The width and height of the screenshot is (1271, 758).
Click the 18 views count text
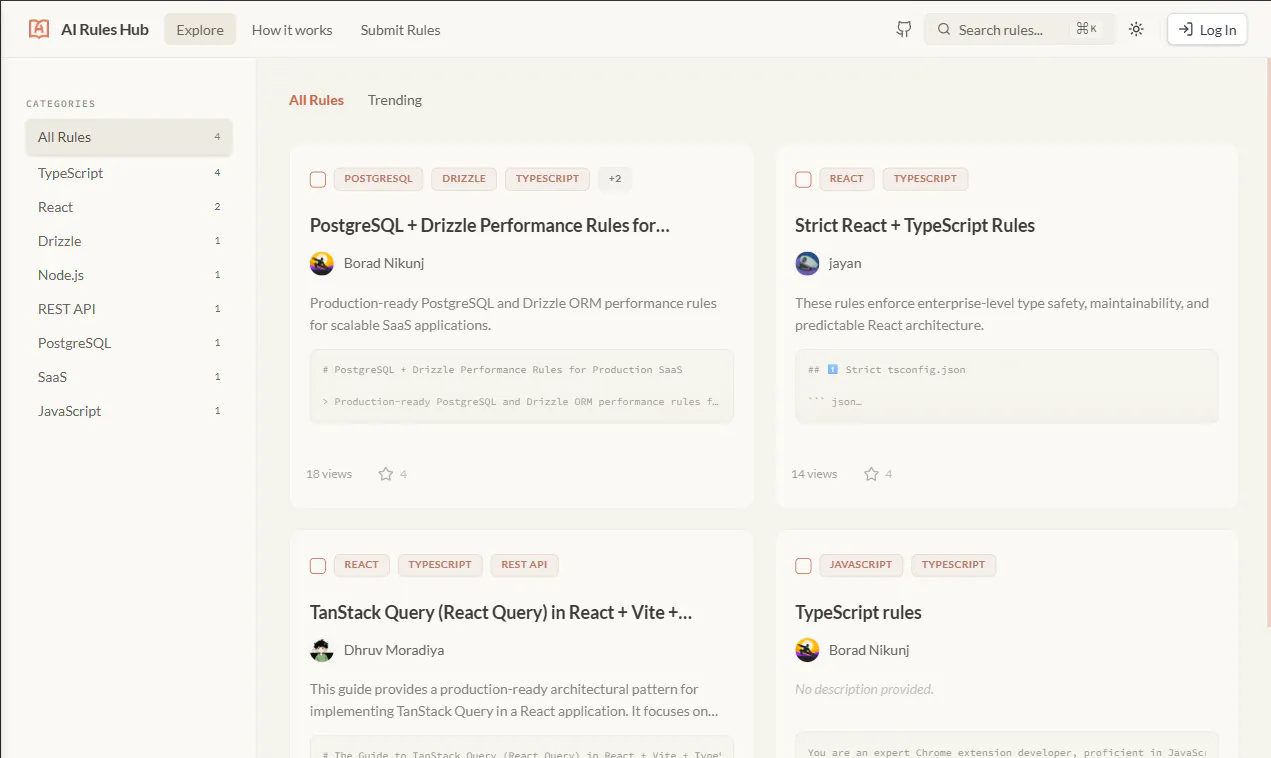(329, 474)
